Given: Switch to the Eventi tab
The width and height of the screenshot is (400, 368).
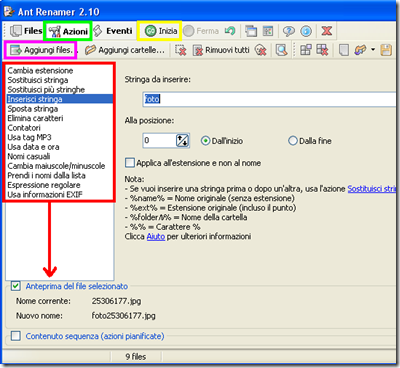Looking at the screenshot, I should click(x=113, y=31).
